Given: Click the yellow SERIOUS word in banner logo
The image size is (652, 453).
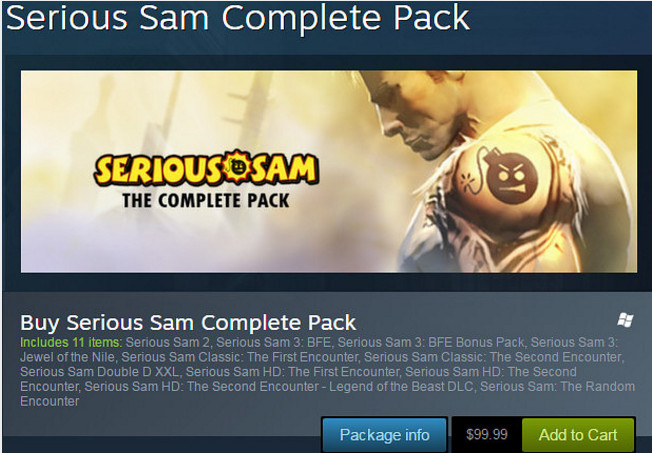Looking at the screenshot, I should tap(158, 170).
